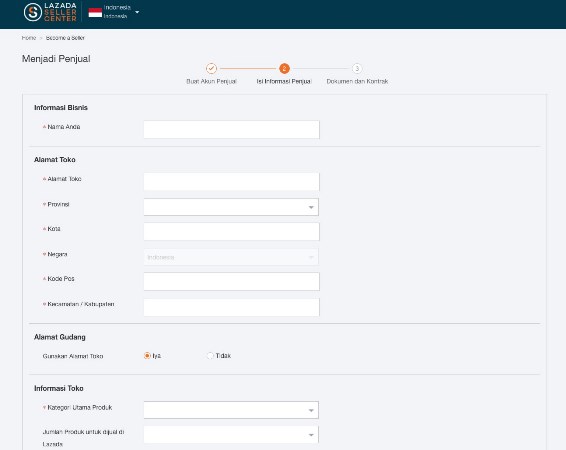Expand the Provinsi dropdown

(231, 207)
